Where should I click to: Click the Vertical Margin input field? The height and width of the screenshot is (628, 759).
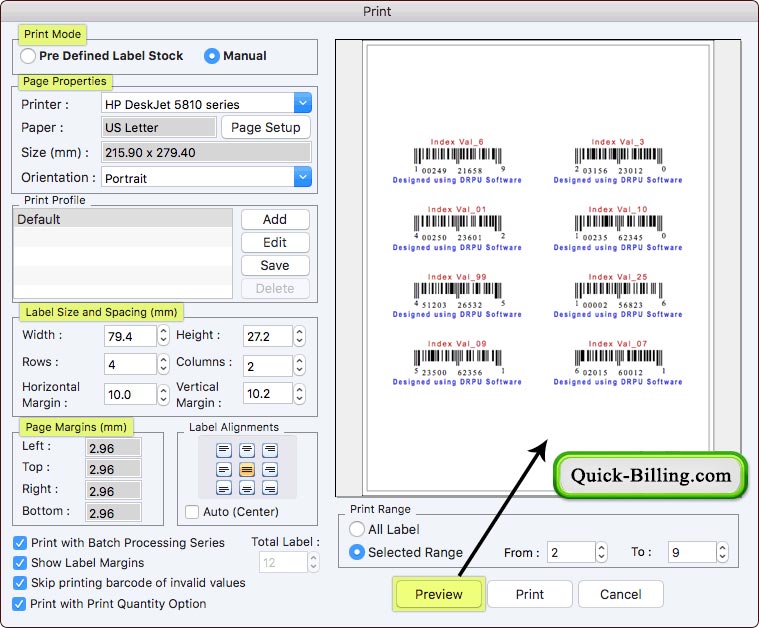click(x=268, y=393)
